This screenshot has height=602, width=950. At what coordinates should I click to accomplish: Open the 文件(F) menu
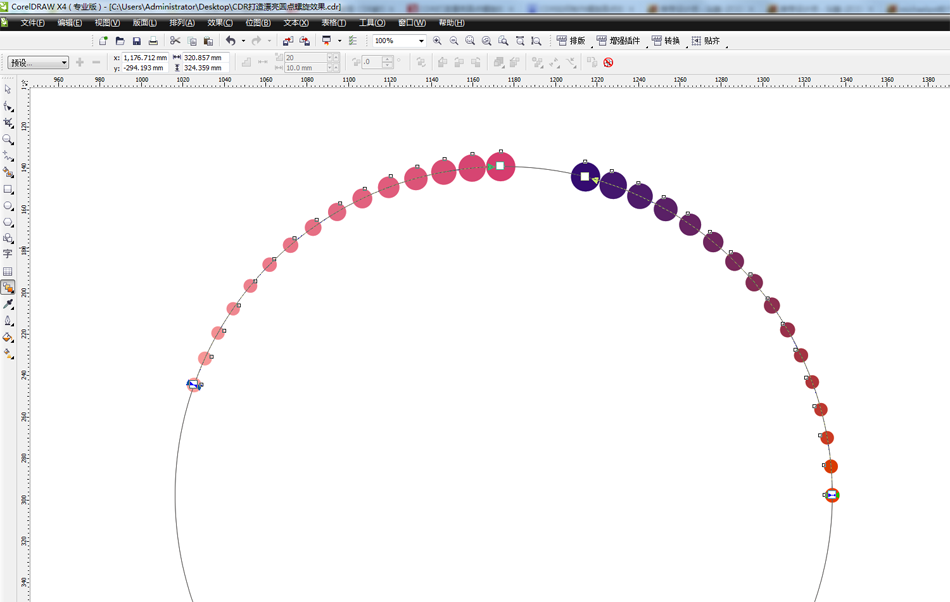[x=32, y=22]
